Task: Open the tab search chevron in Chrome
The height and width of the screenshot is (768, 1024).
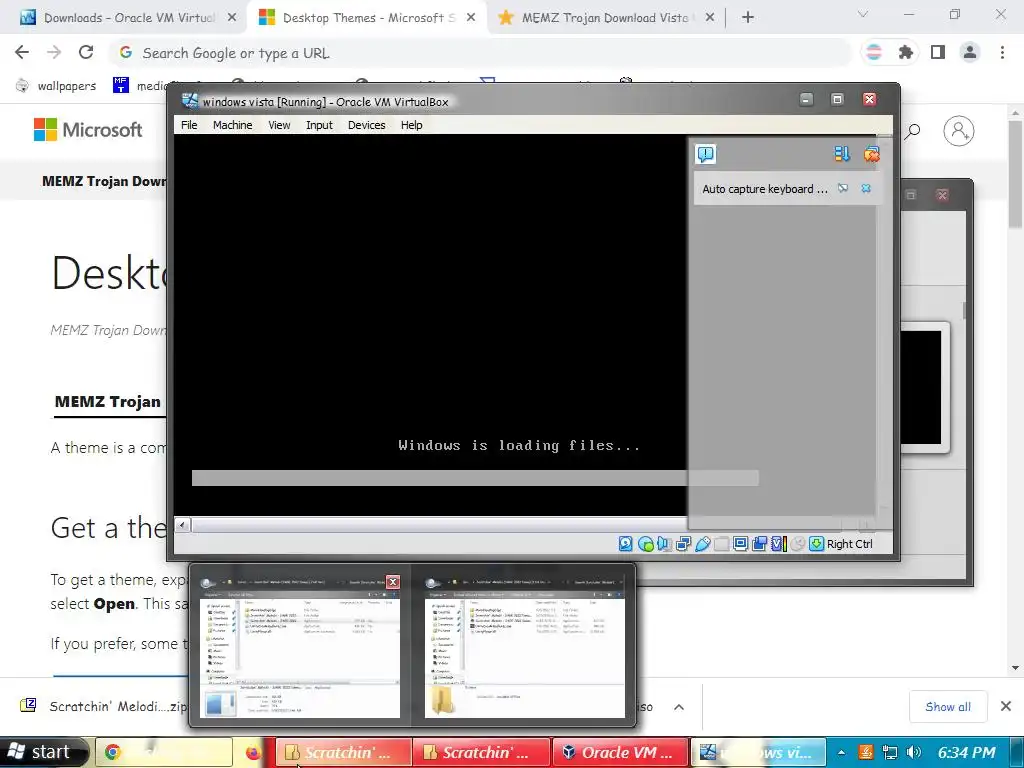Action: pyautogui.click(x=863, y=14)
